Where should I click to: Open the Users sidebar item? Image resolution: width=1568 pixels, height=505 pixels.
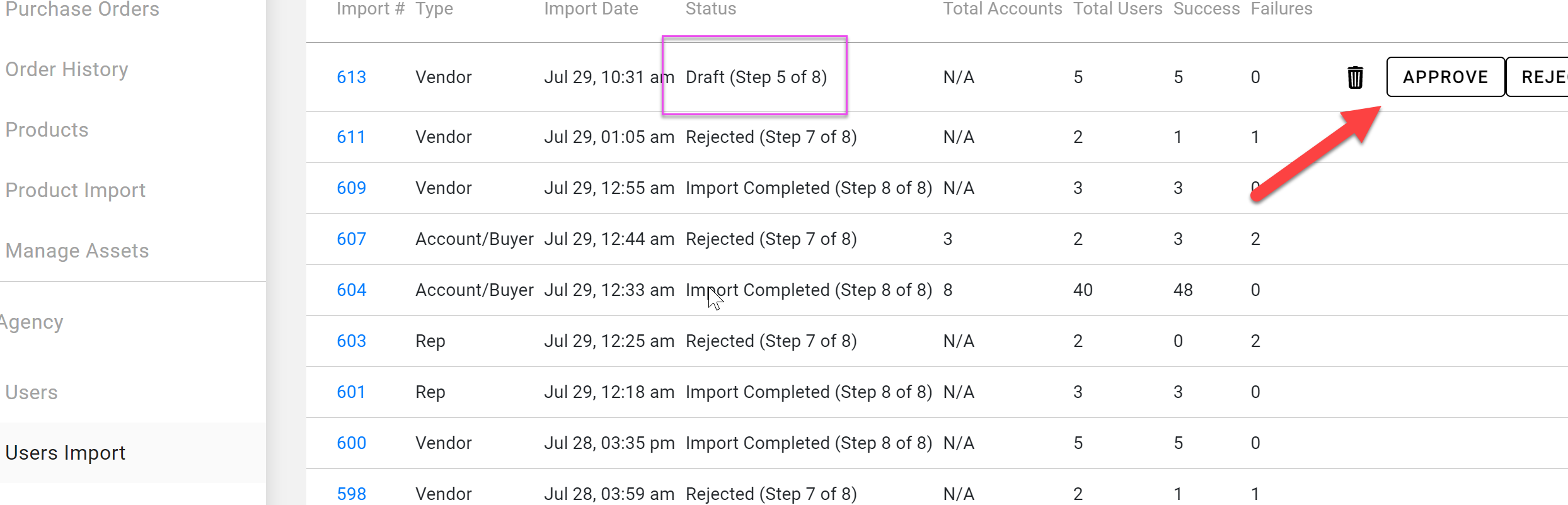point(32,392)
